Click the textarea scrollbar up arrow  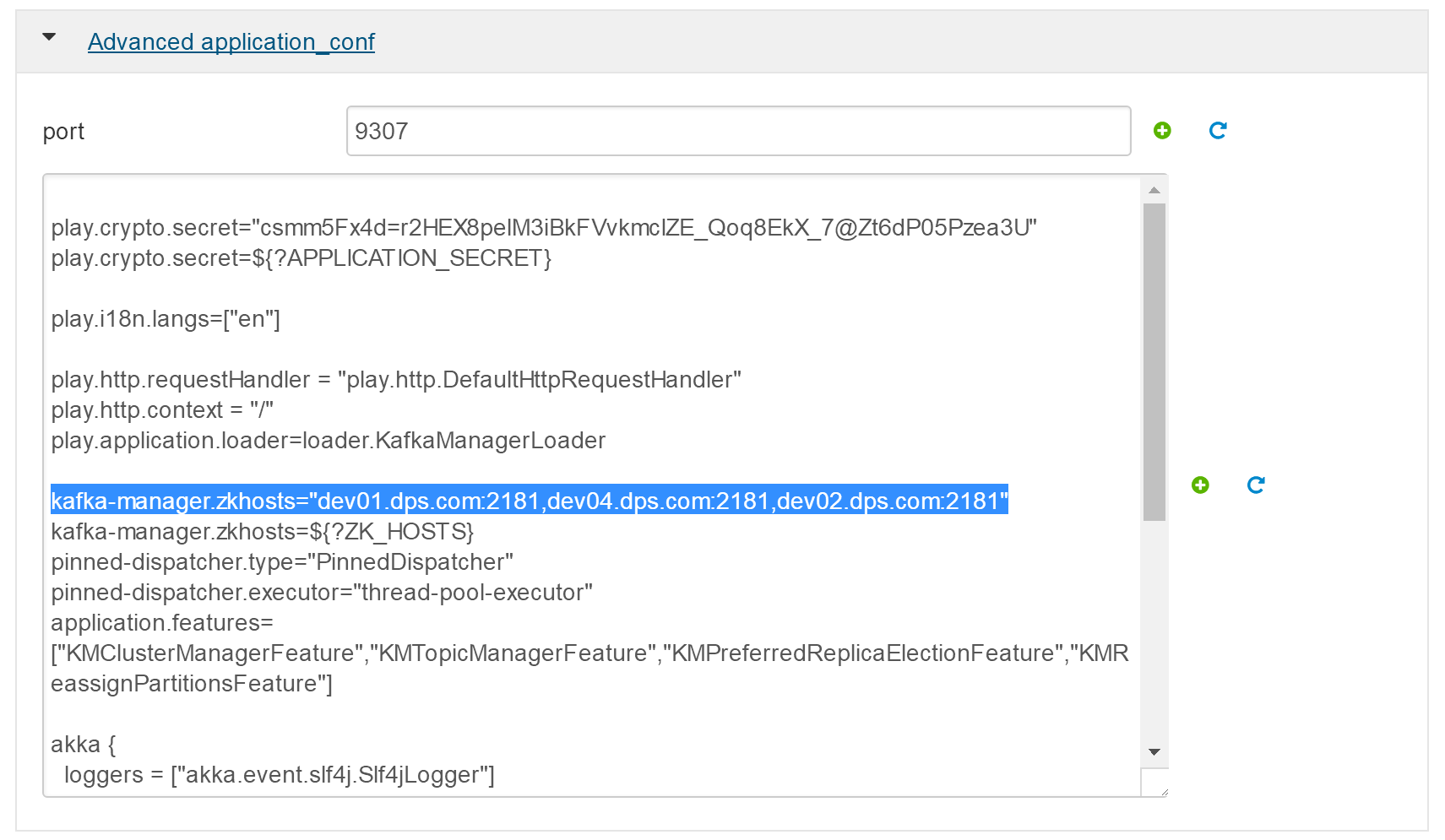1154,190
